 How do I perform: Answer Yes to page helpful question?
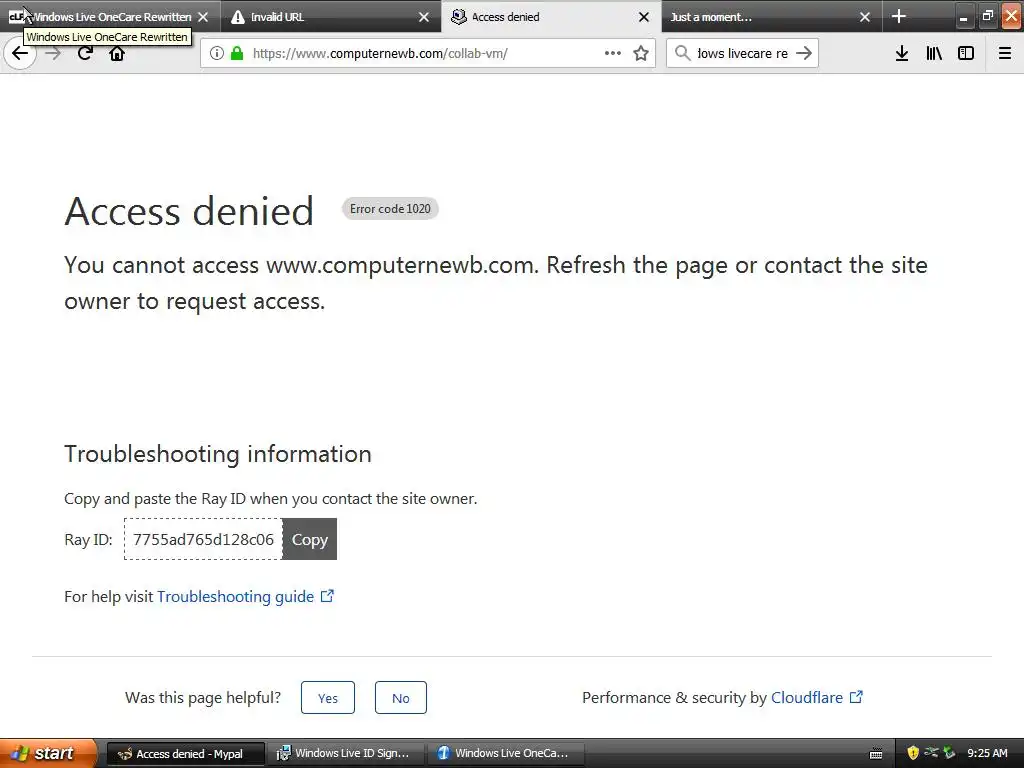328,697
